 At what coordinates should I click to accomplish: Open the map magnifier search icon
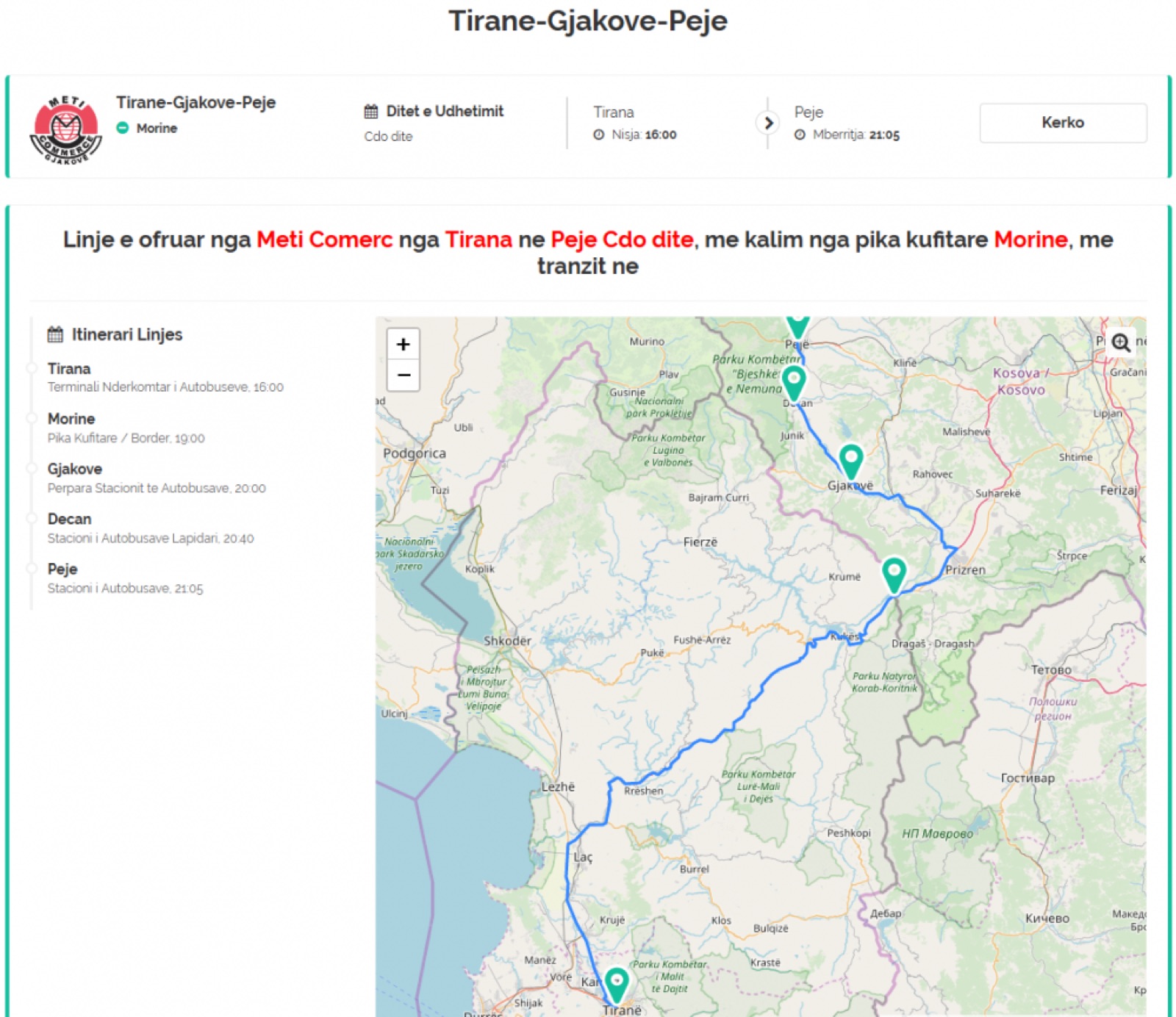[x=1120, y=342]
